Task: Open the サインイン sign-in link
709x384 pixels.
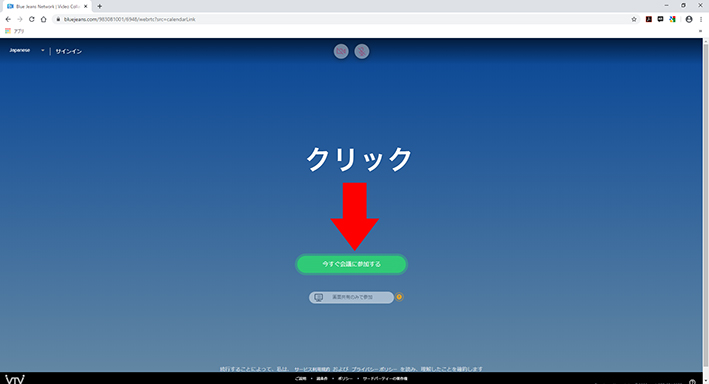Action: (x=68, y=51)
